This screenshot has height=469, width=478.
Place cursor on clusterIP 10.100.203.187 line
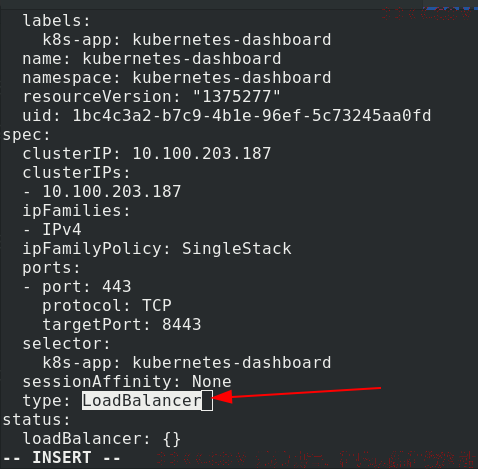coord(147,154)
